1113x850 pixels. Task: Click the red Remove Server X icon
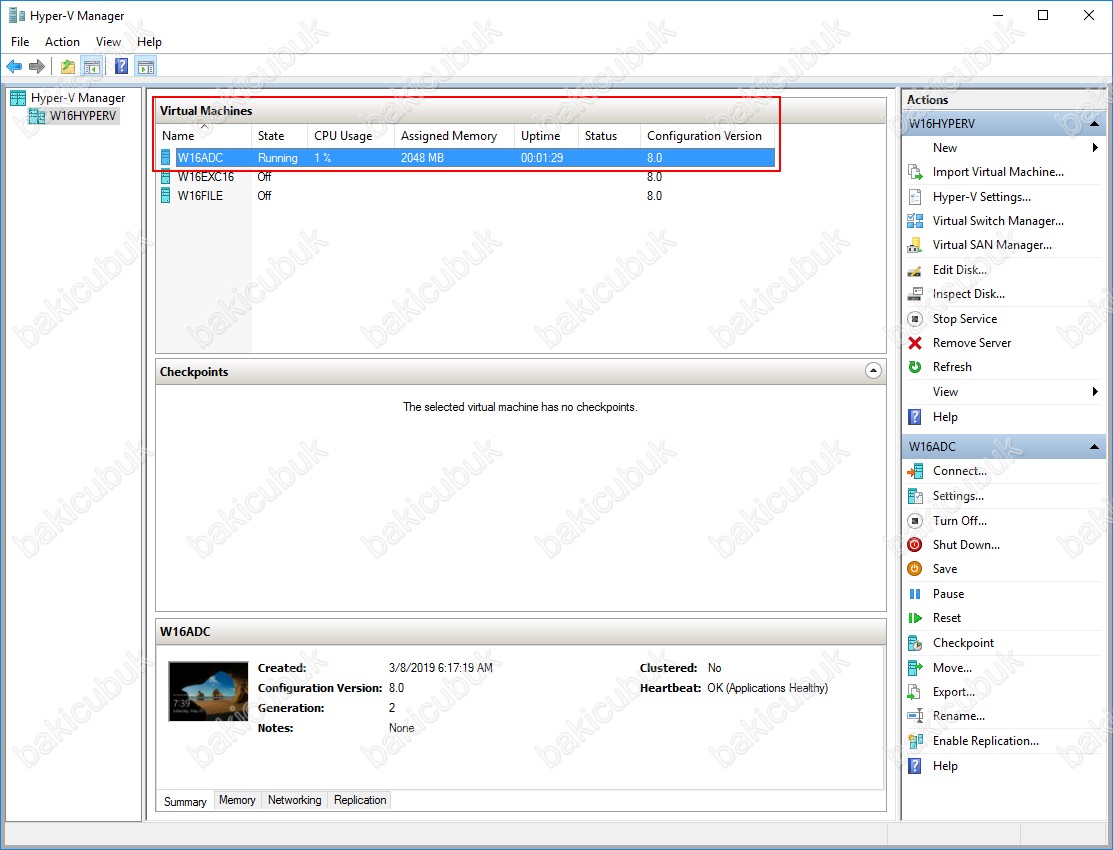click(915, 343)
